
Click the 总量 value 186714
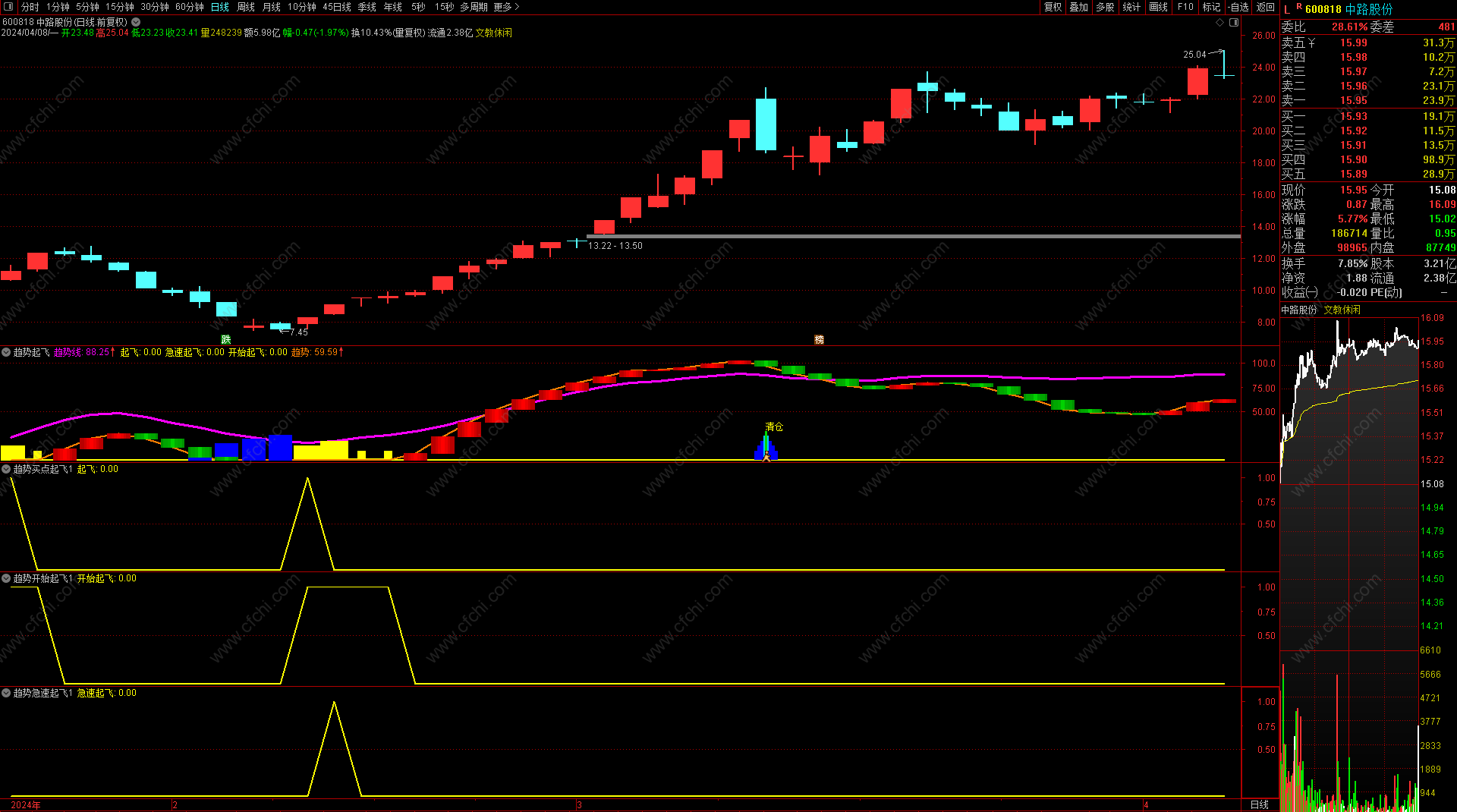[1349, 234]
